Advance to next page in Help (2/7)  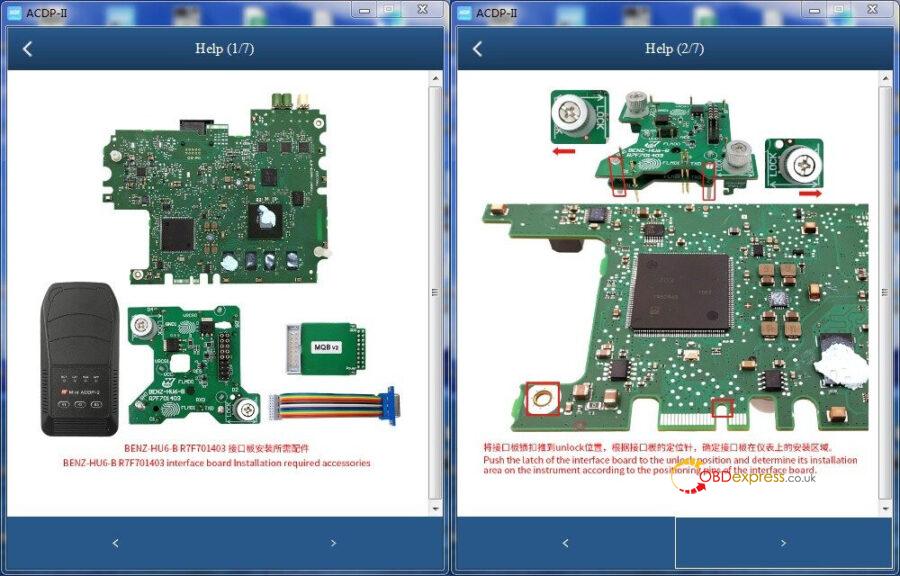[783, 543]
